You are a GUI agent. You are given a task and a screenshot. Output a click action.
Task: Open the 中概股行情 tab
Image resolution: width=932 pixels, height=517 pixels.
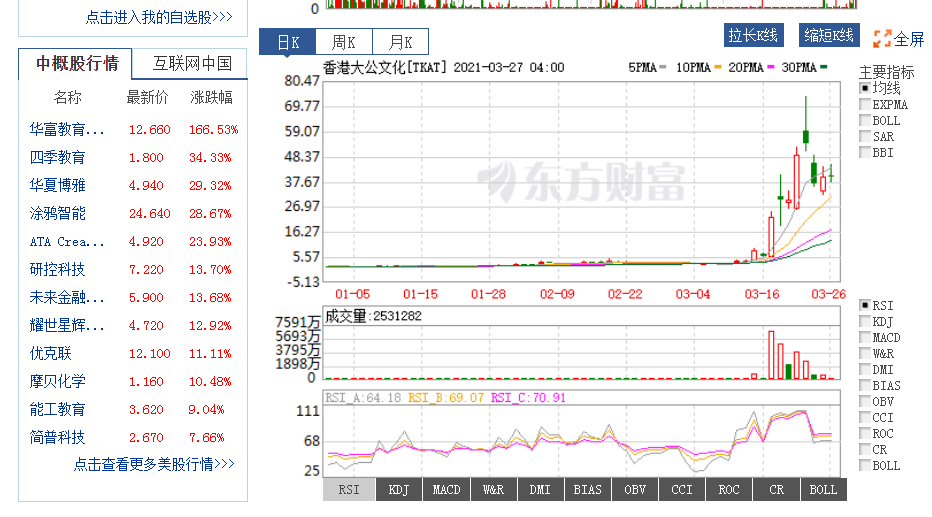77,63
